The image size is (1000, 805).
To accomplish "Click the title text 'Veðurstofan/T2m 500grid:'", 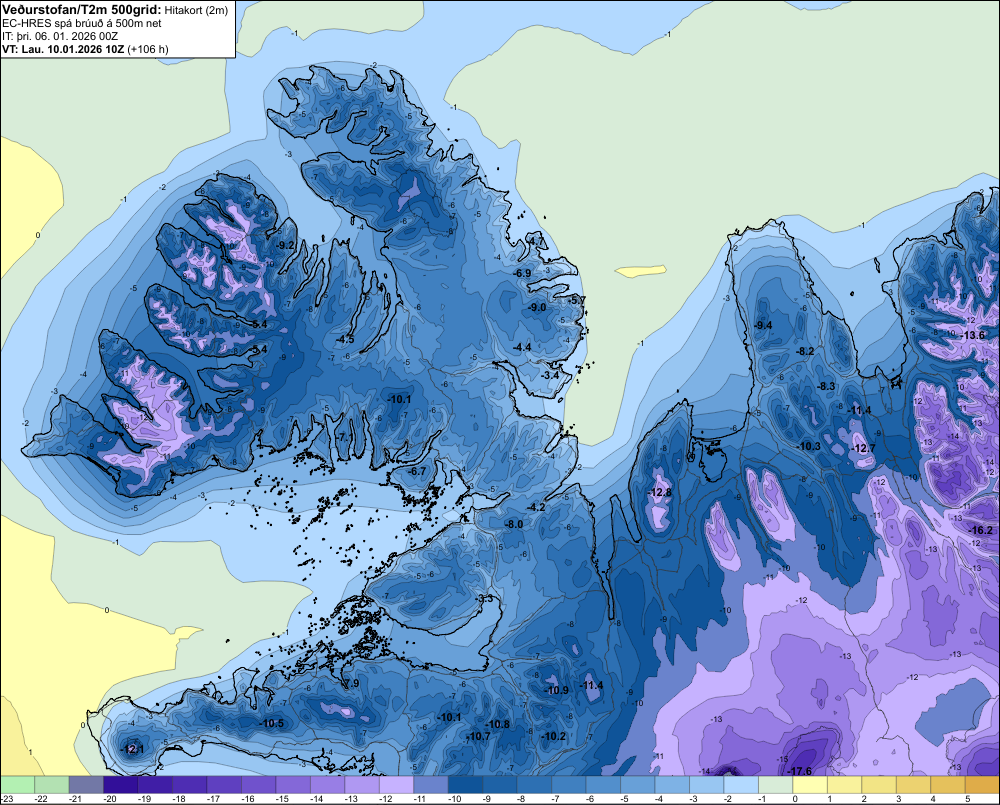I will [x=82, y=10].
